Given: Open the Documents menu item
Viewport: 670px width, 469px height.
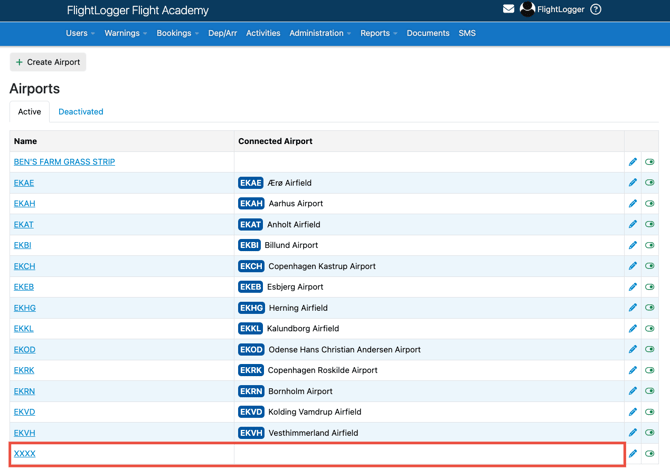Looking at the screenshot, I should pyautogui.click(x=428, y=33).
